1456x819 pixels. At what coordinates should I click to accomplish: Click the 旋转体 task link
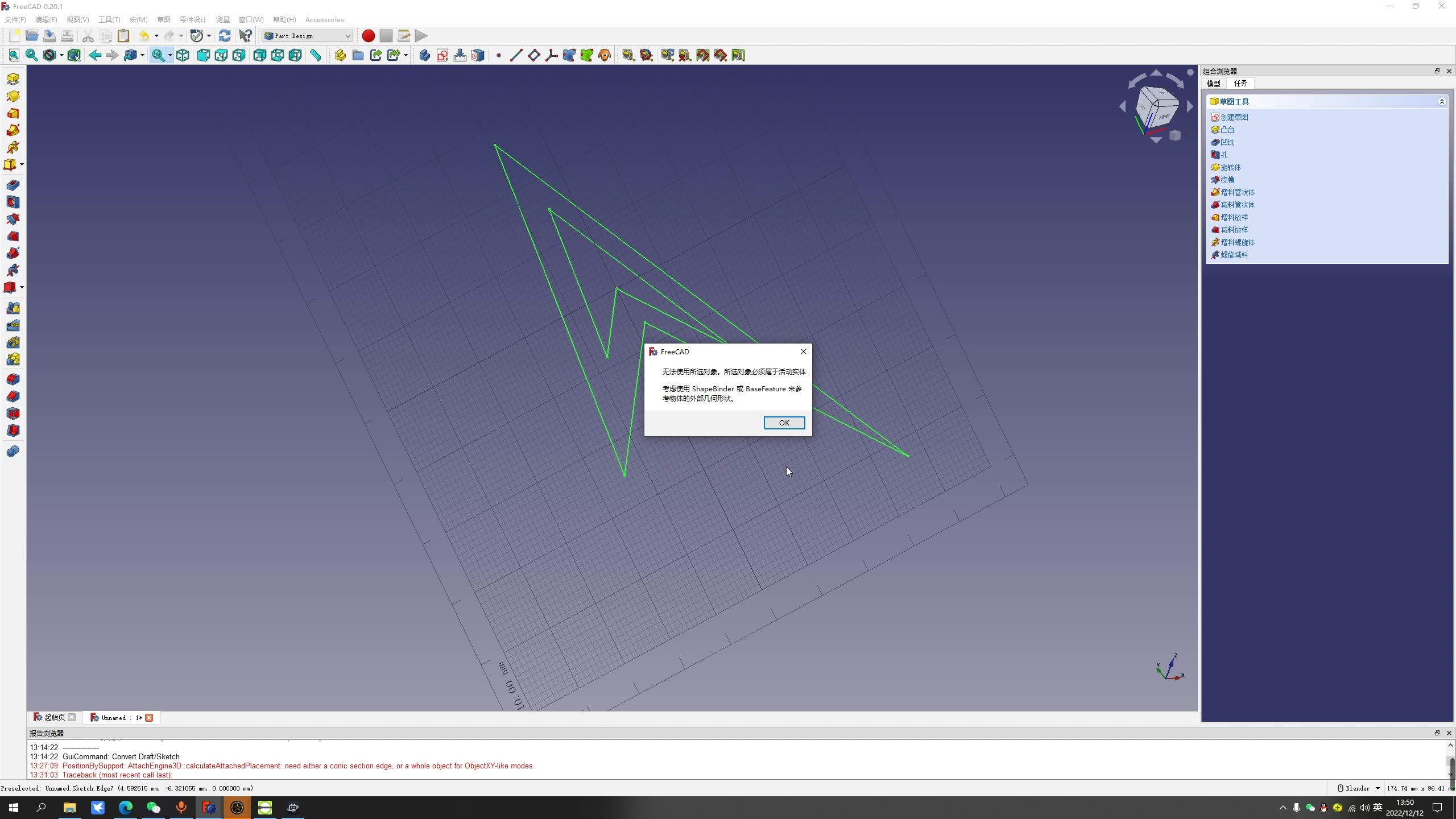(x=1230, y=167)
